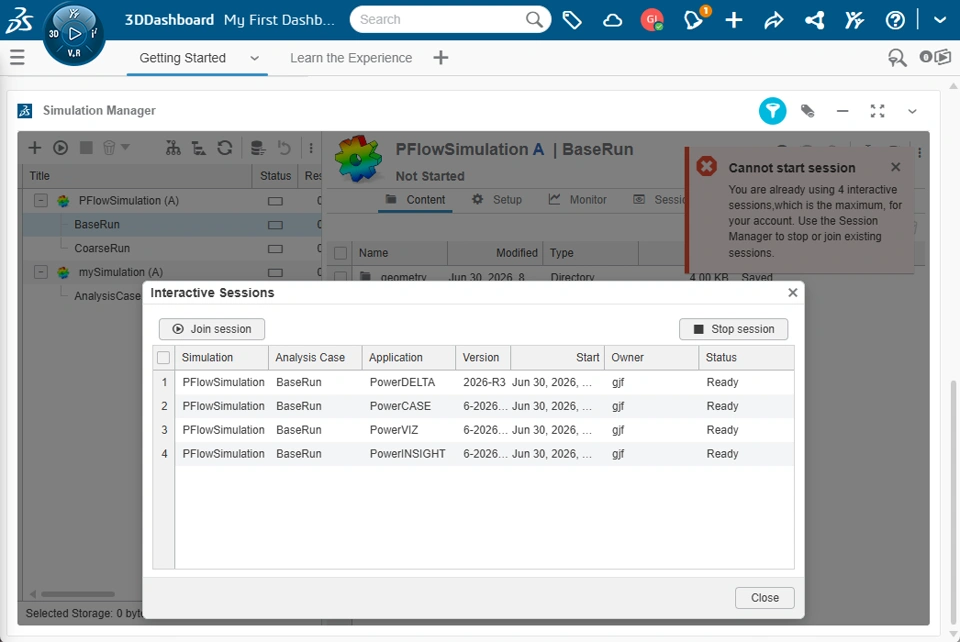This screenshot has width=960, height=642.
Task: Click the top bar plus add icon
Action: point(733,20)
